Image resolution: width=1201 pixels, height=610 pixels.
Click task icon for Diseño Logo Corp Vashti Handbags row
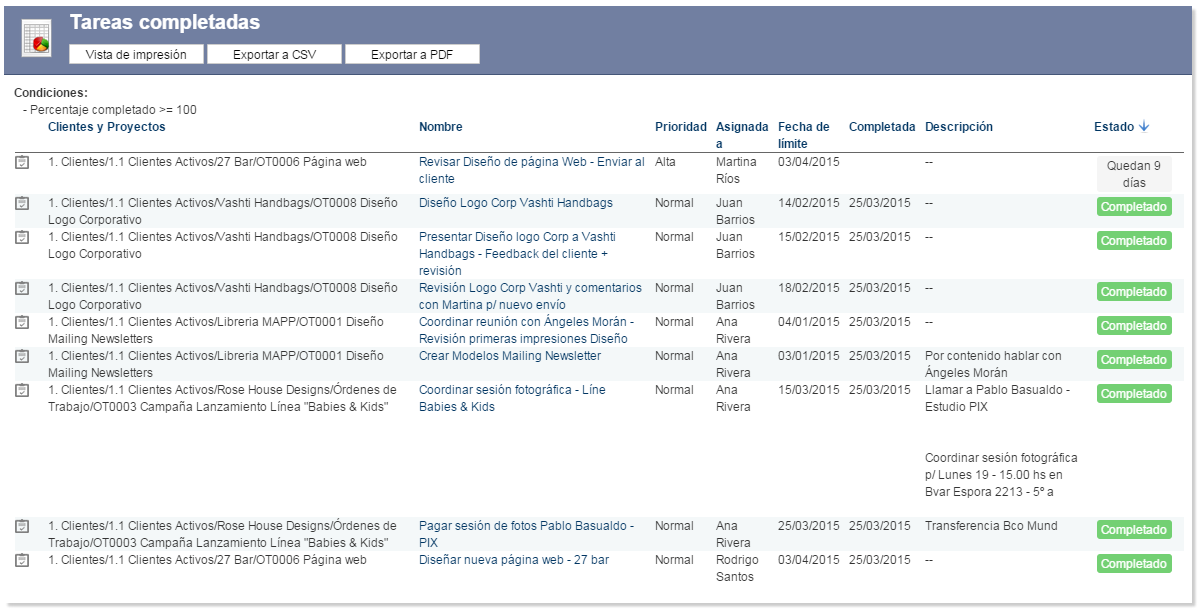point(22,203)
